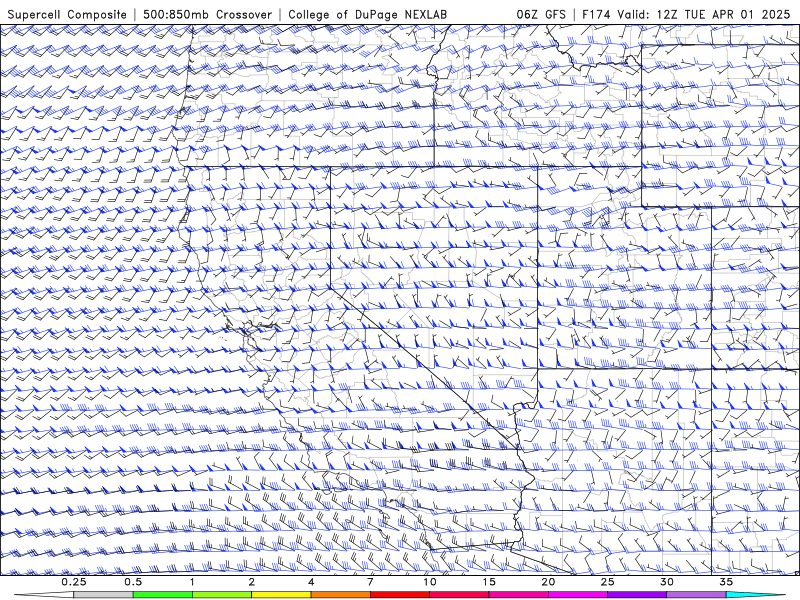Select the yellow-green 1–2 color bar segment

pos(221,595)
